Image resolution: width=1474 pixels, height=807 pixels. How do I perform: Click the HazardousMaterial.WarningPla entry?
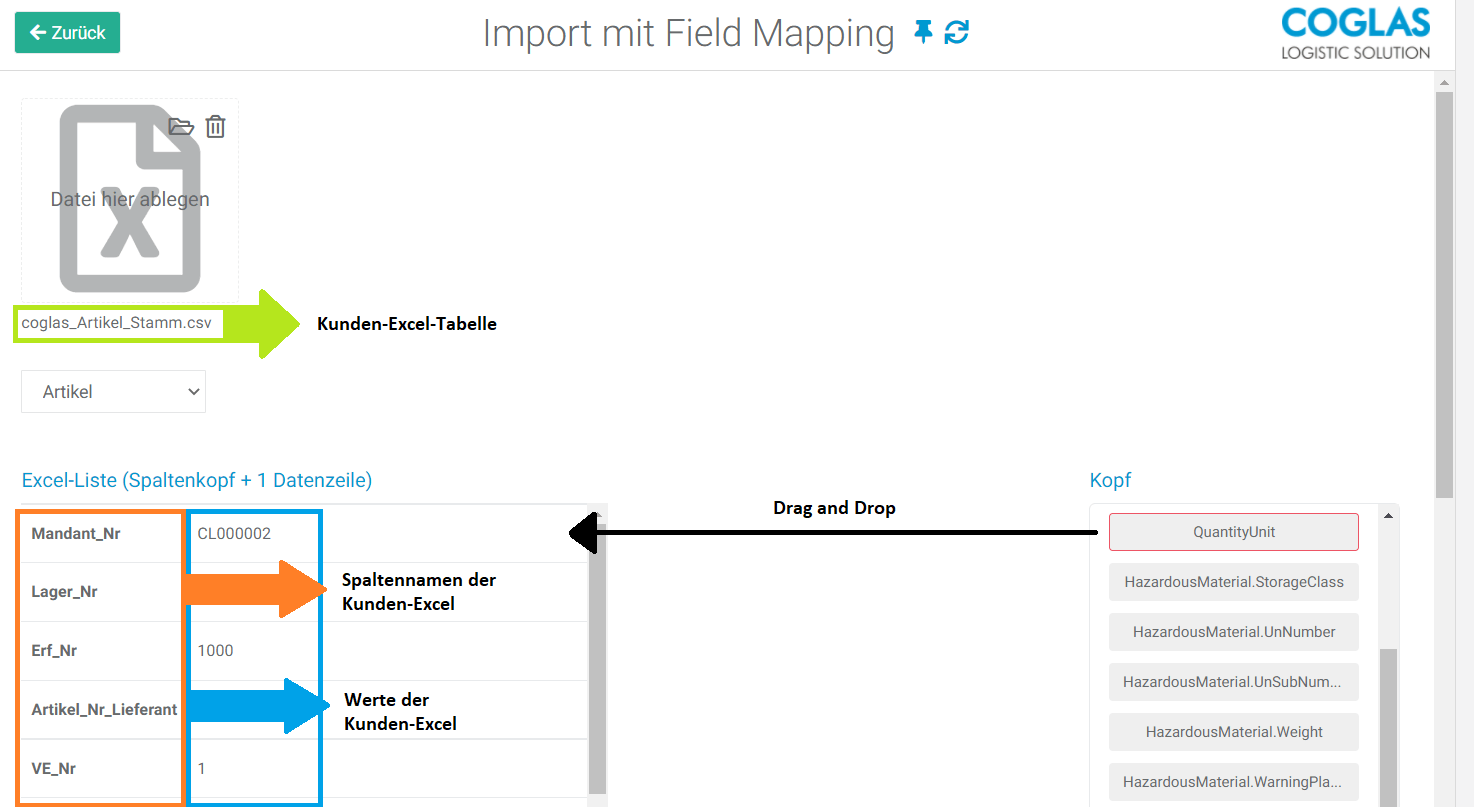1233,781
